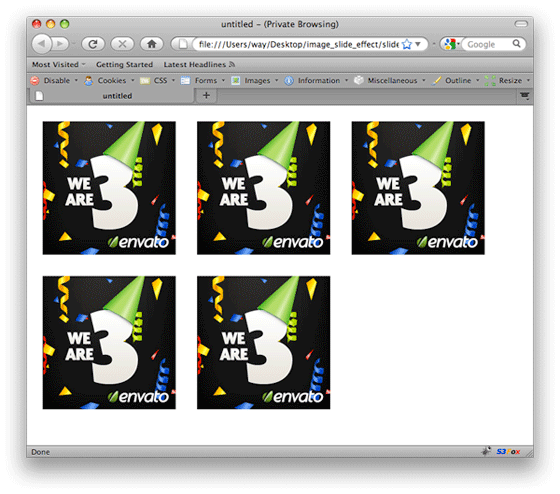
Task: Minimize the window with the yellow button
Action: 50,24
